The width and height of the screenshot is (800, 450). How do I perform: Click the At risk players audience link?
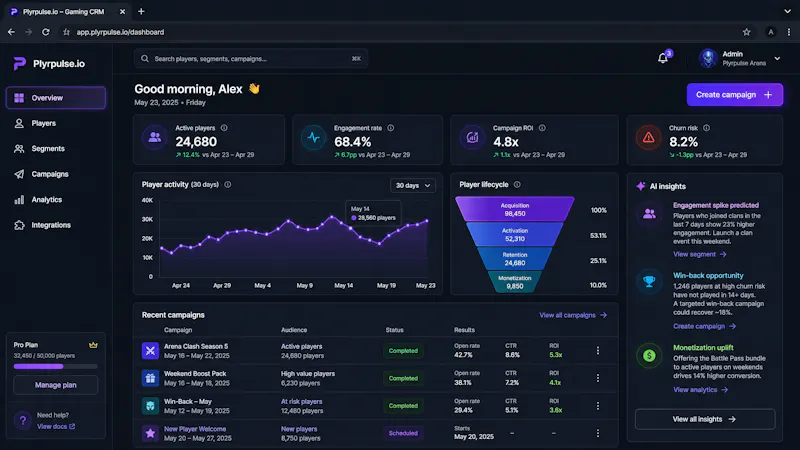[301, 402]
